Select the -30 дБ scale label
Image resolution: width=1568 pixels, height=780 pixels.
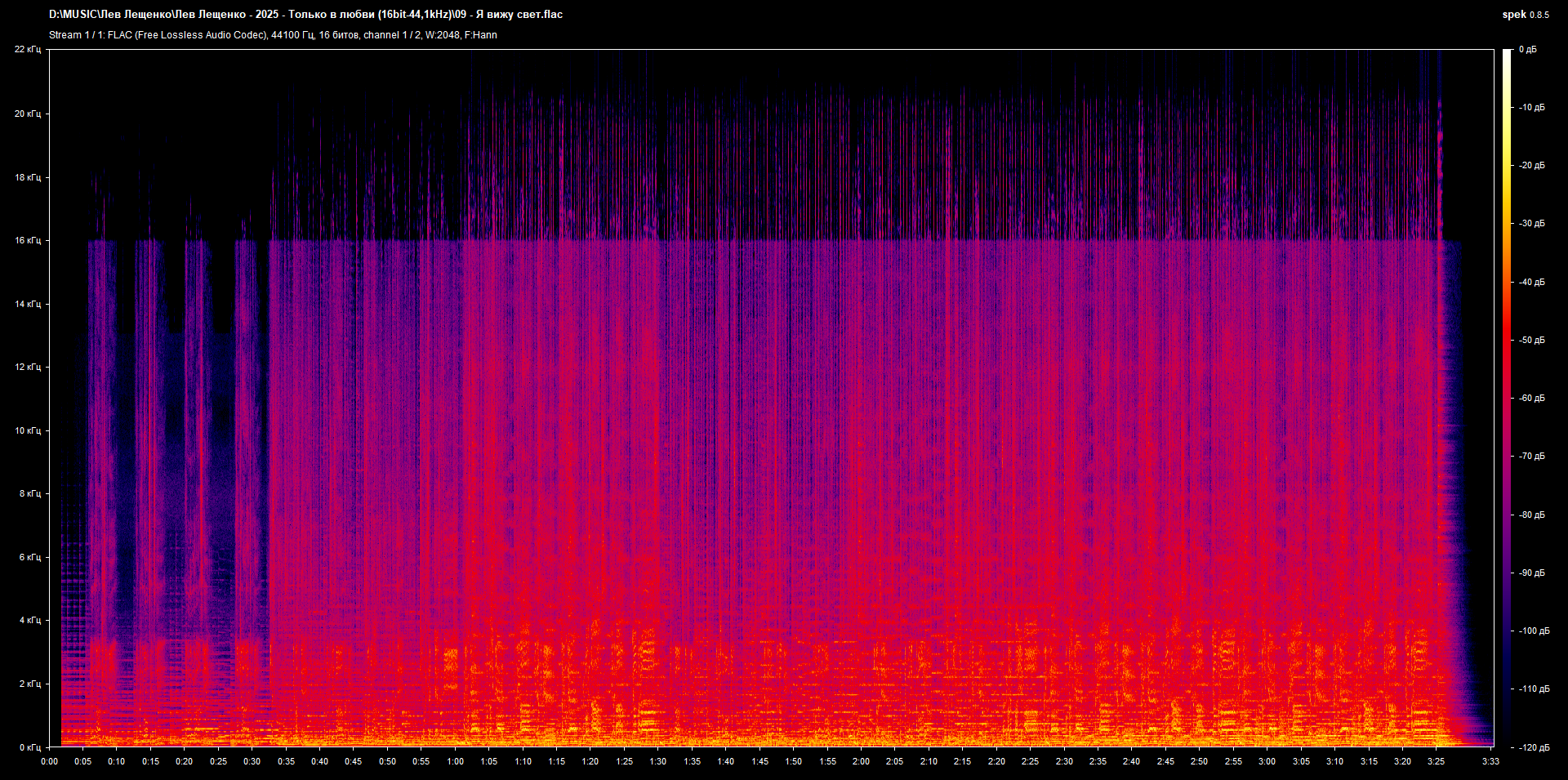click(1531, 223)
